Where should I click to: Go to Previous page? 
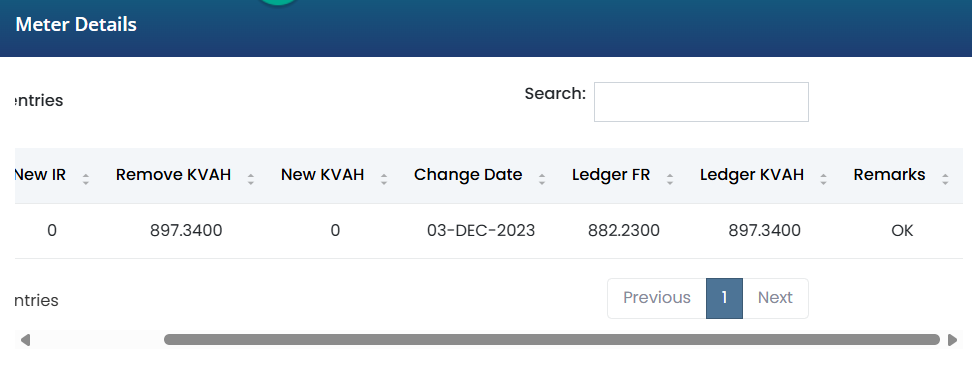[656, 298]
